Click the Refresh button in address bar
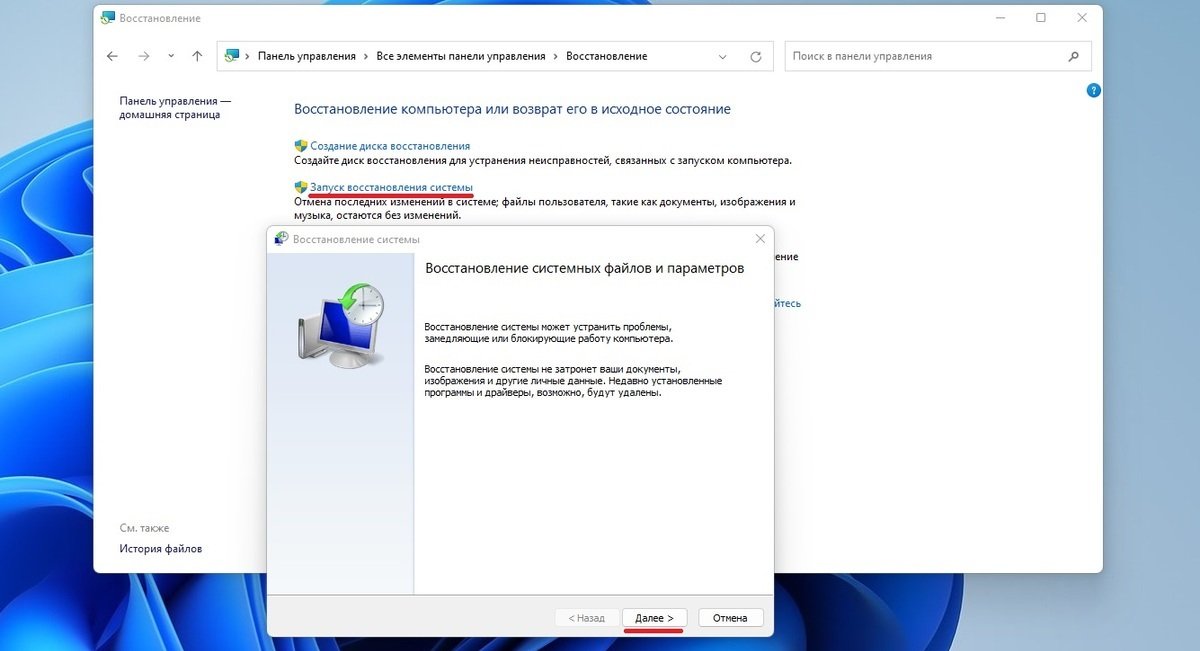Screen dimensions: 1200x651 click(756, 57)
